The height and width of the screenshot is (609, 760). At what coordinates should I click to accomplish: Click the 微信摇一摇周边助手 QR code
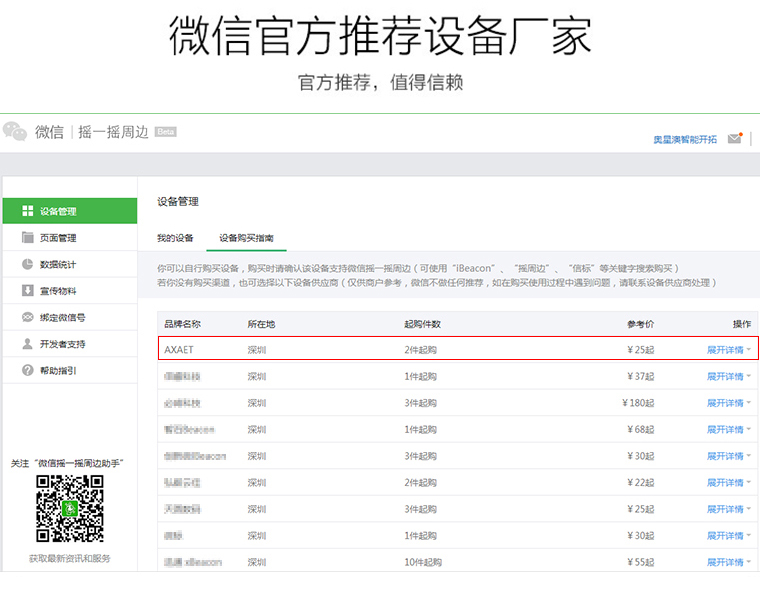(70, 508)
